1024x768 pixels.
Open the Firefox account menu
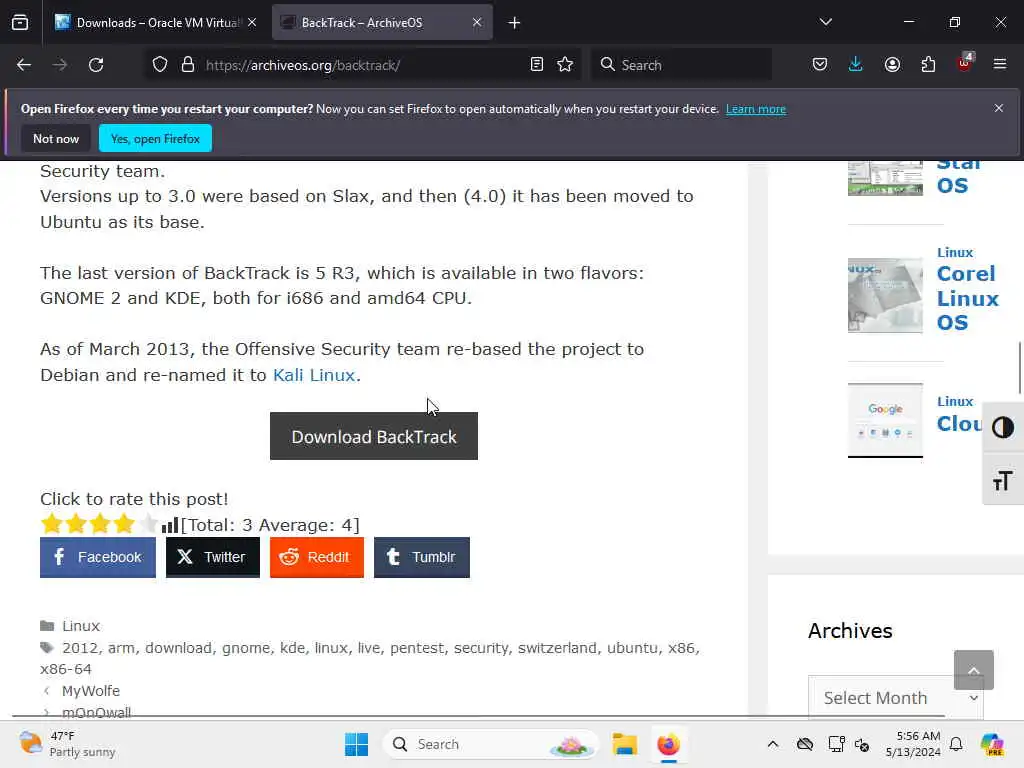pos(892,65)
